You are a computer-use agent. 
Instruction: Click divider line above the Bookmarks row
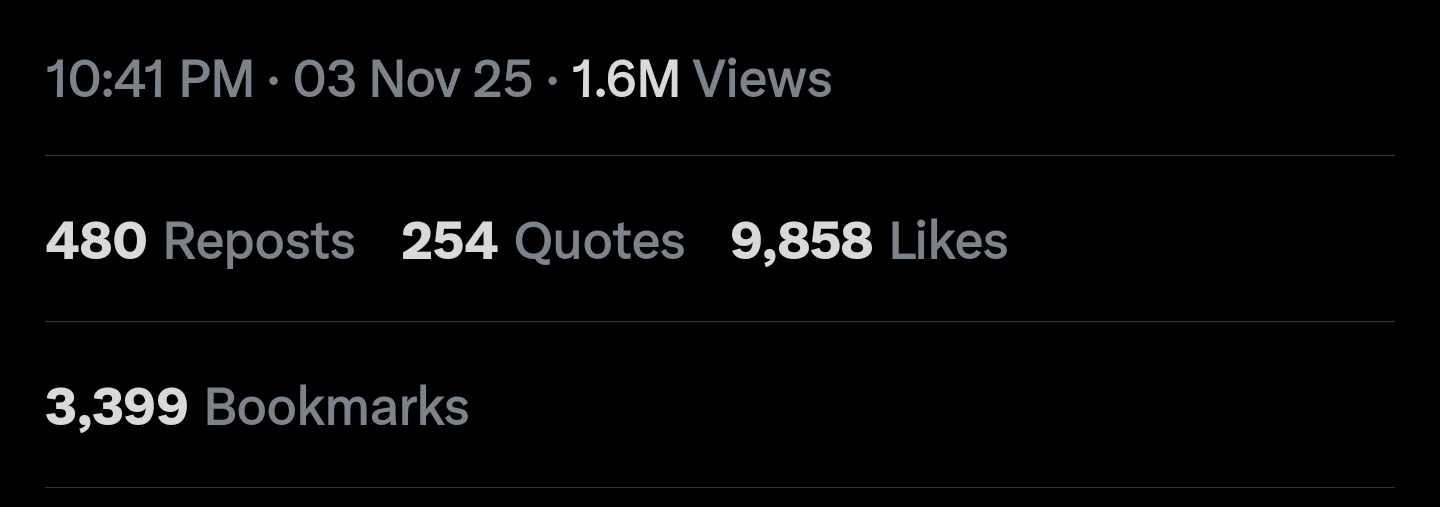(x=720, y=321)
